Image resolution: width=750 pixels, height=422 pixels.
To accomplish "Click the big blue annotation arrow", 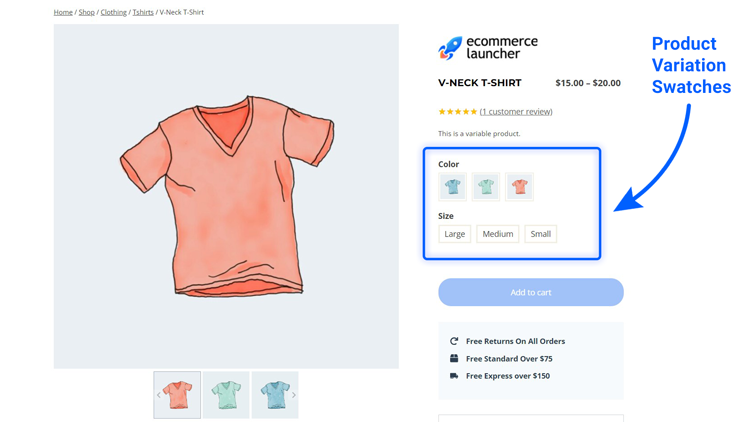I will [654, 158].
